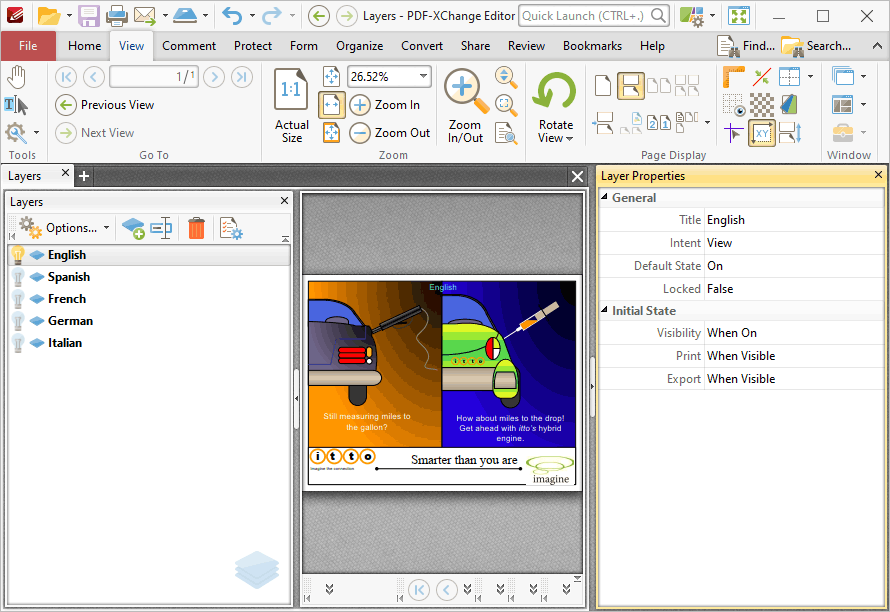Image resolution: width=890 pixels, height=612 pixels.
Task: Go to first page button
Action: pyautogui.click(x=66, y=77)
